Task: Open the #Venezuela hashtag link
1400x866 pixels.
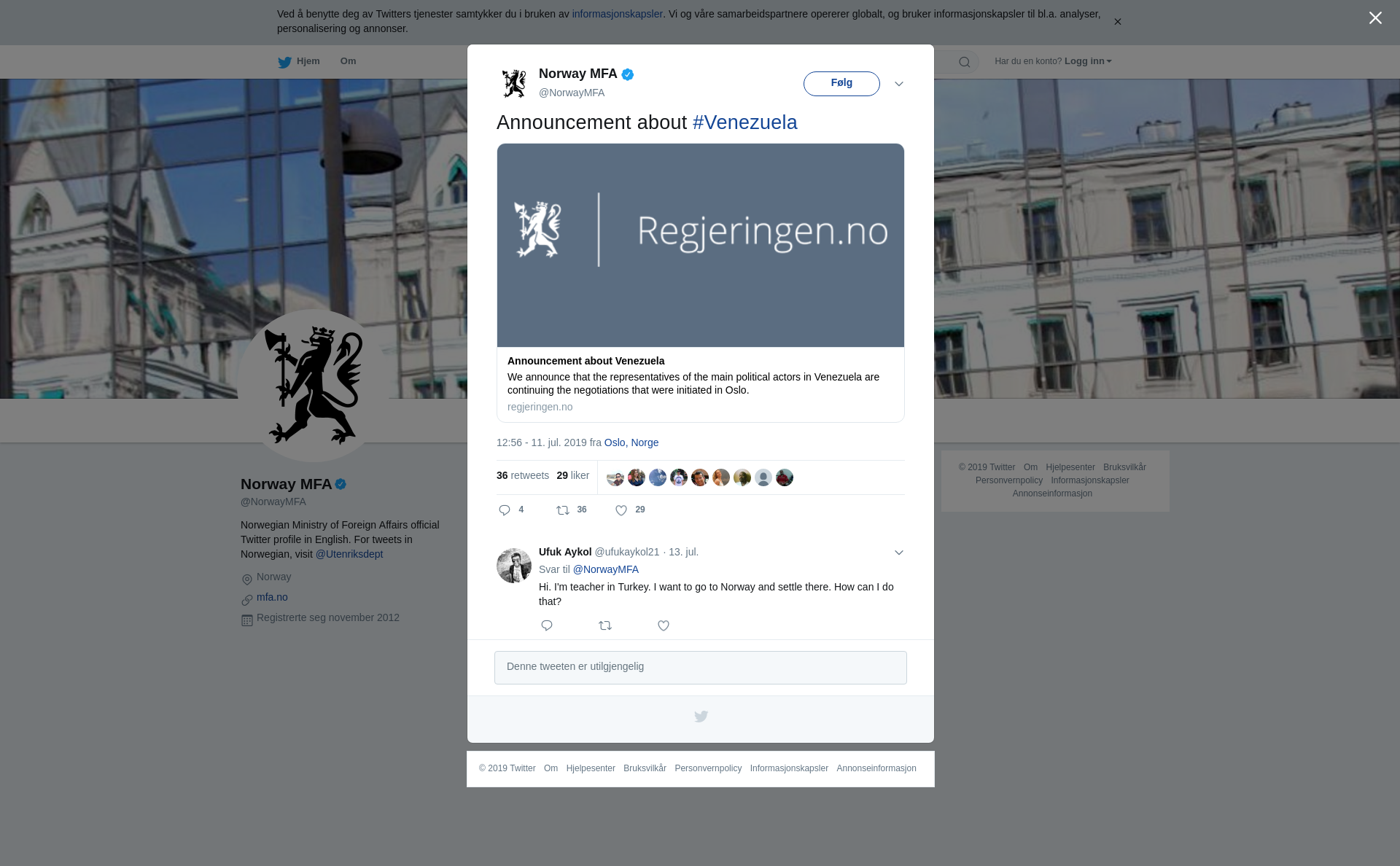Action: click(x=744, y=122)
